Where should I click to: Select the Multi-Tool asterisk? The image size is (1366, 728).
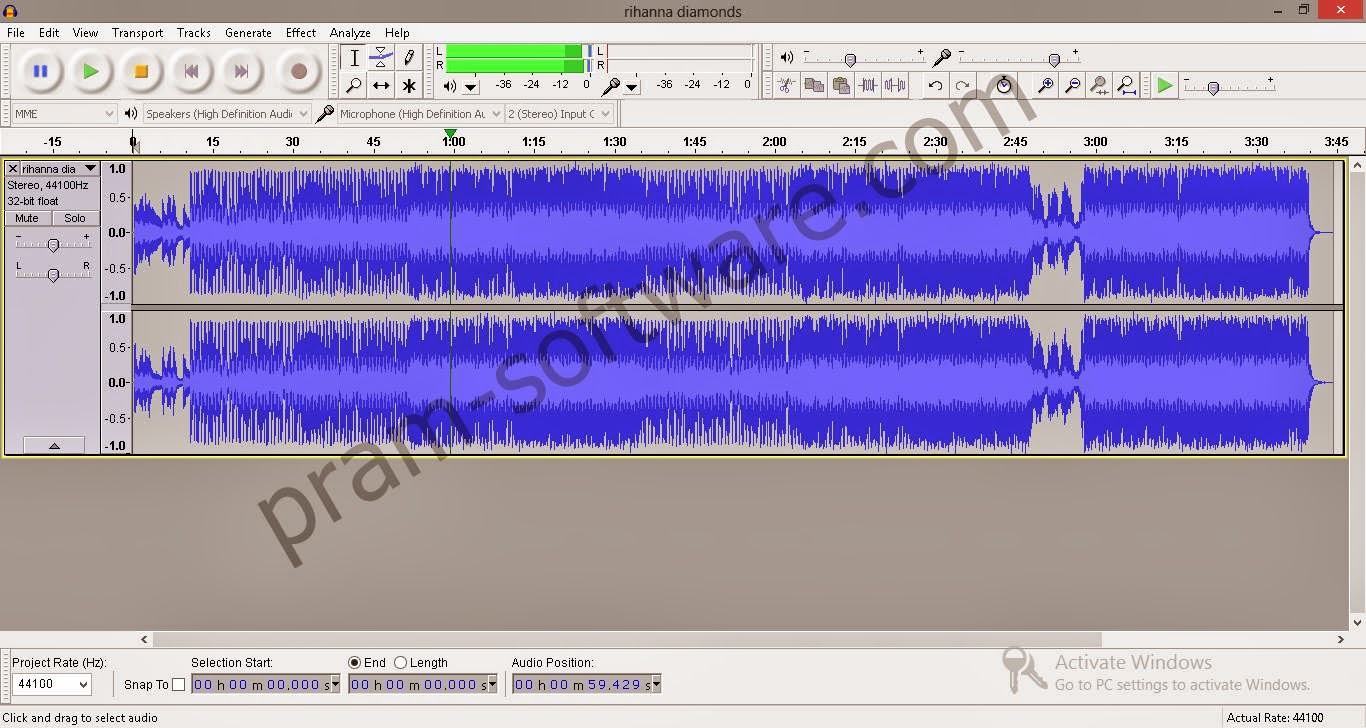[x=409, y=86]
